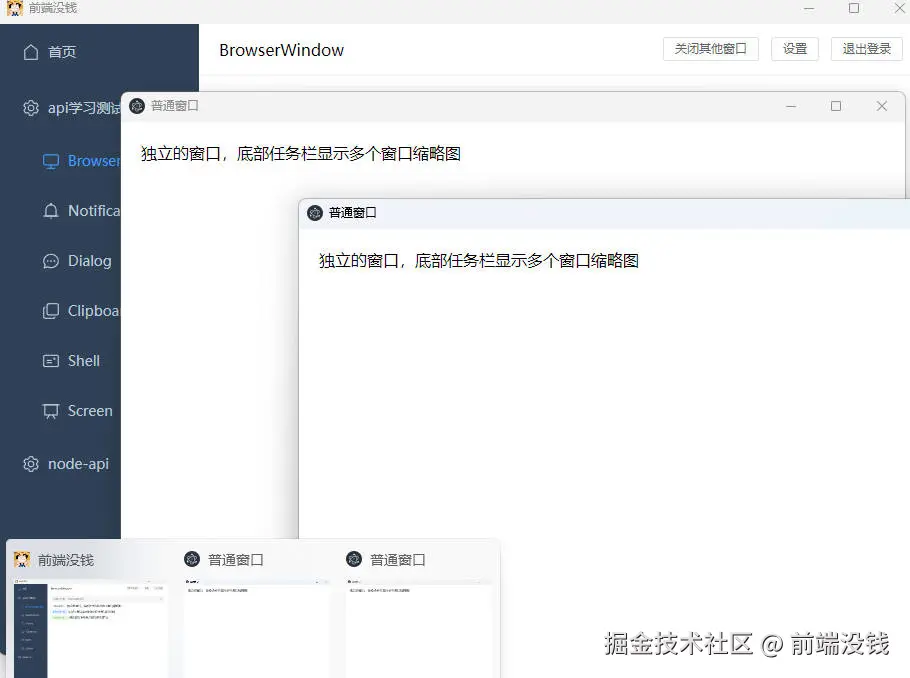Click the 前端没钱 app logo in title bar

tap(14, 8)
